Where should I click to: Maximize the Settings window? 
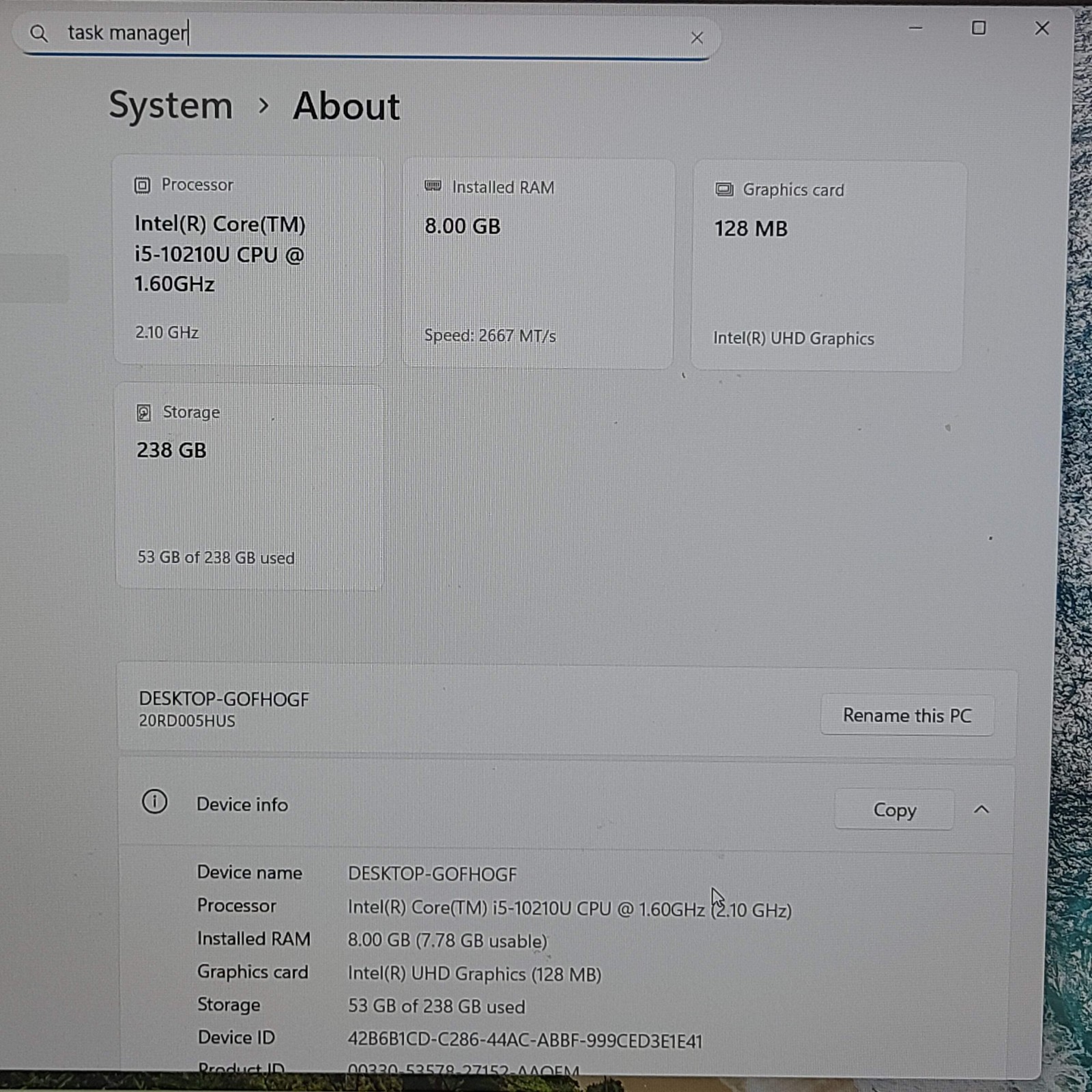pos(978,28)
